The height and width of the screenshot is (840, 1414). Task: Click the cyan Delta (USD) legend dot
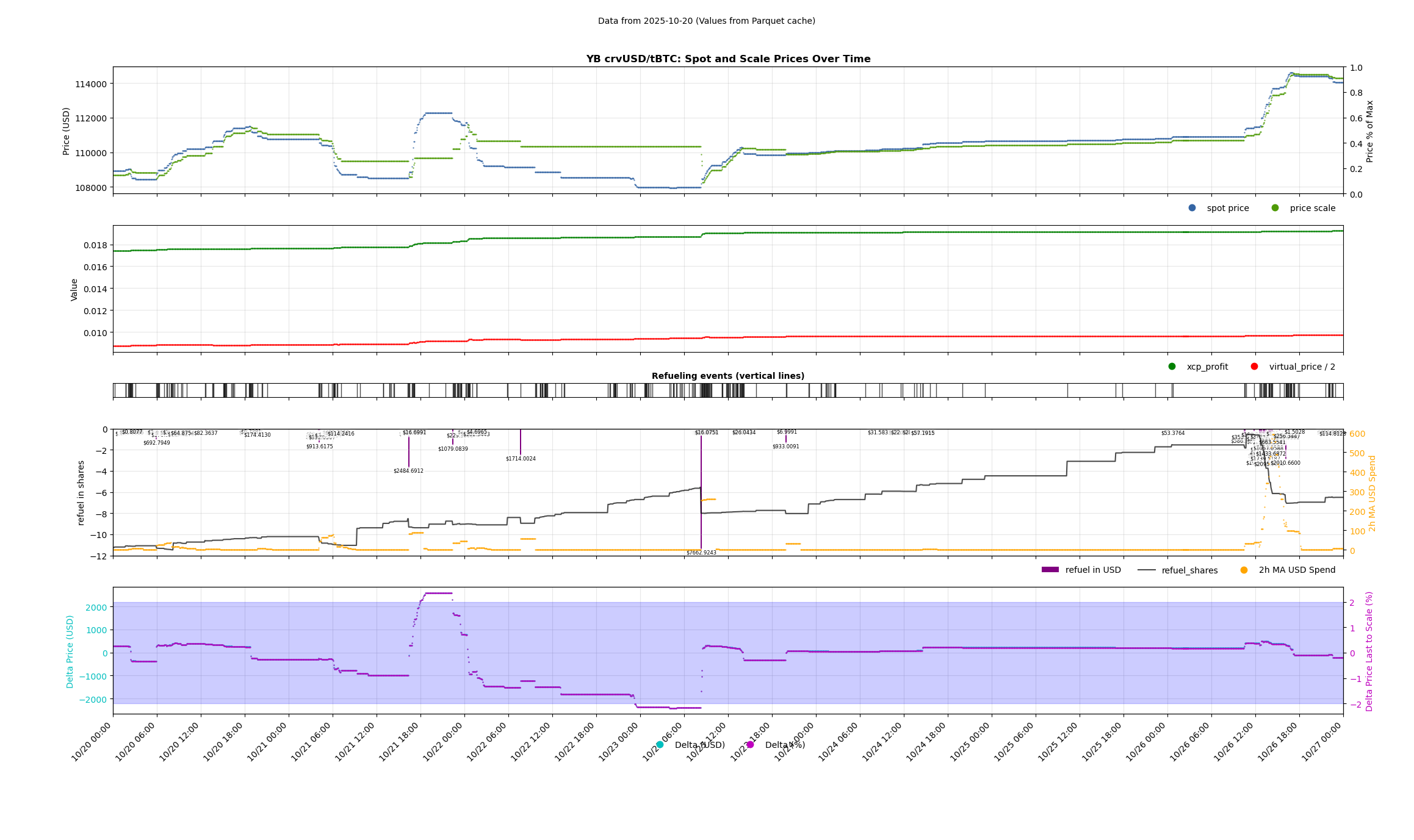point(660,745)
